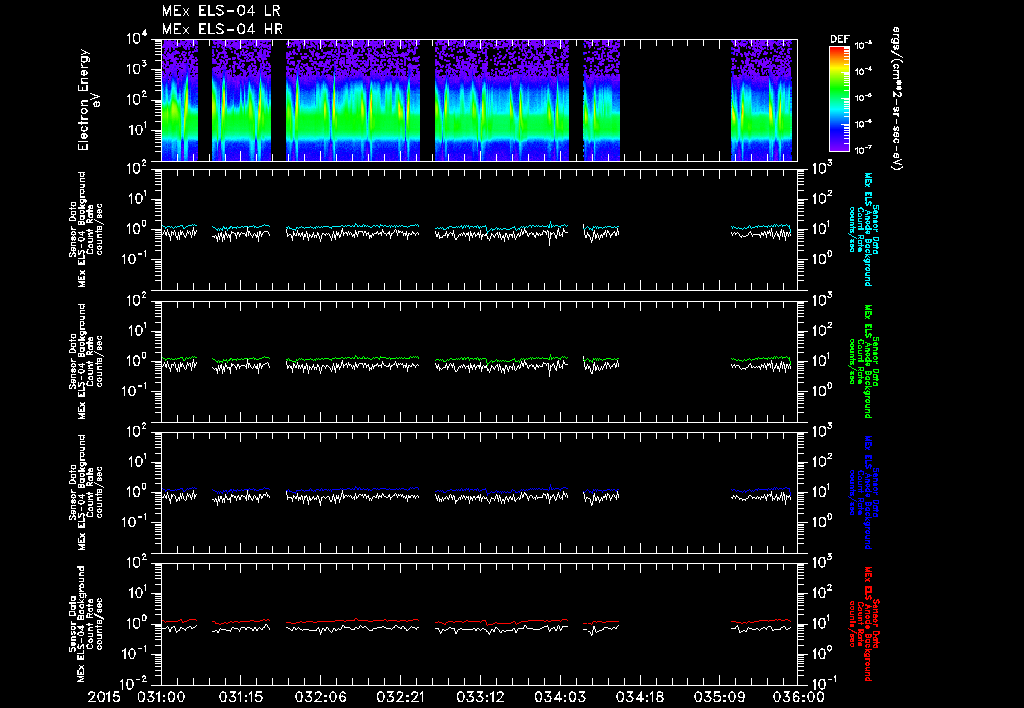Click the Electron Energy eV axis label
Screen dimensions: 1024x708
coord(88,100)
